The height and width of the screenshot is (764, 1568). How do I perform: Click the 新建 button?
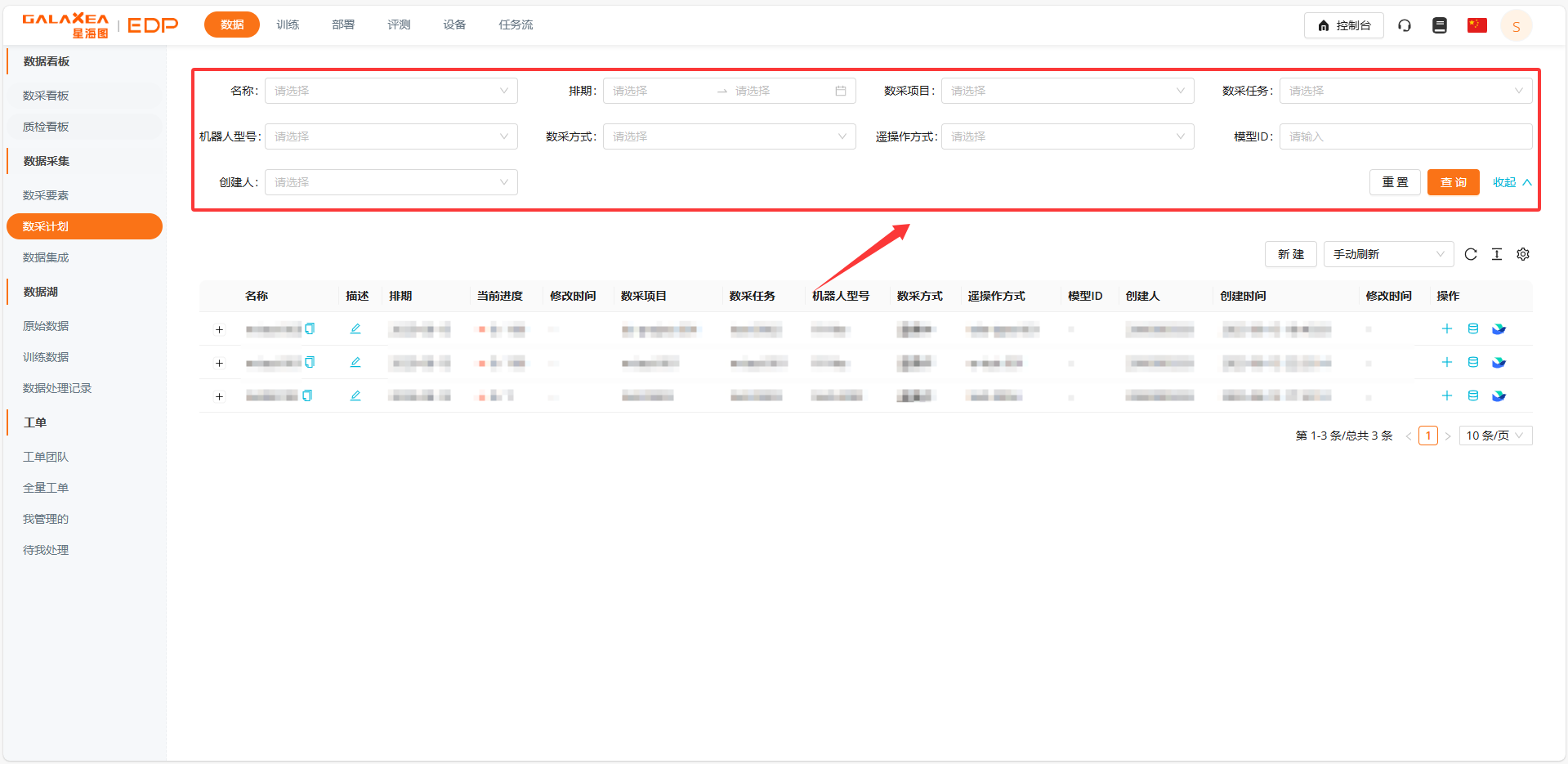click(x=1290, y=254)
